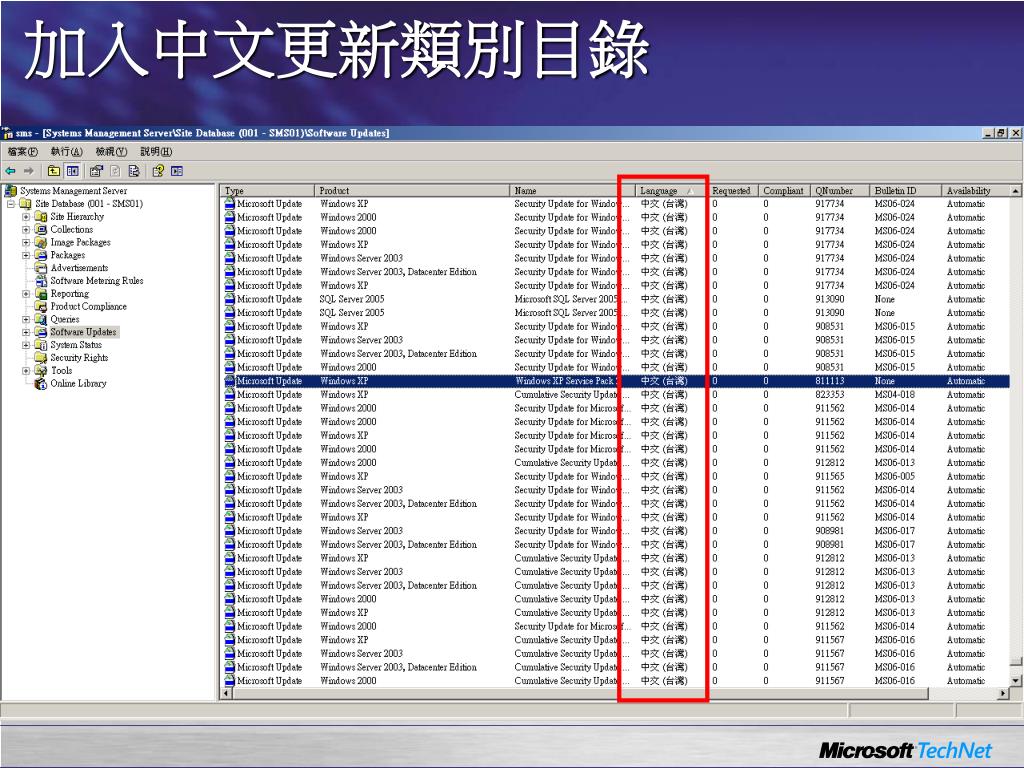Screen dimensions: 1024x768
Task: Open the Properties toolbar icon
Action: pyautogui.click(x=96, y=171)
